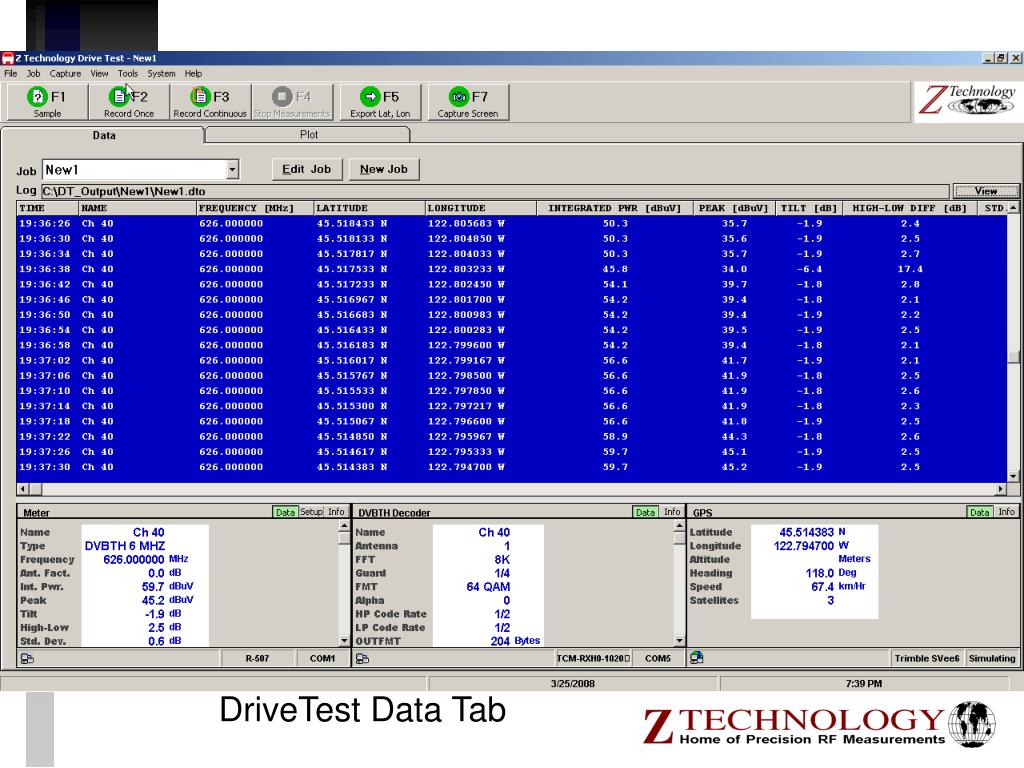Click the 3/25/2008 date in status bar
This screenshot has width=1024, height=768.
click(x=572, y=684)
